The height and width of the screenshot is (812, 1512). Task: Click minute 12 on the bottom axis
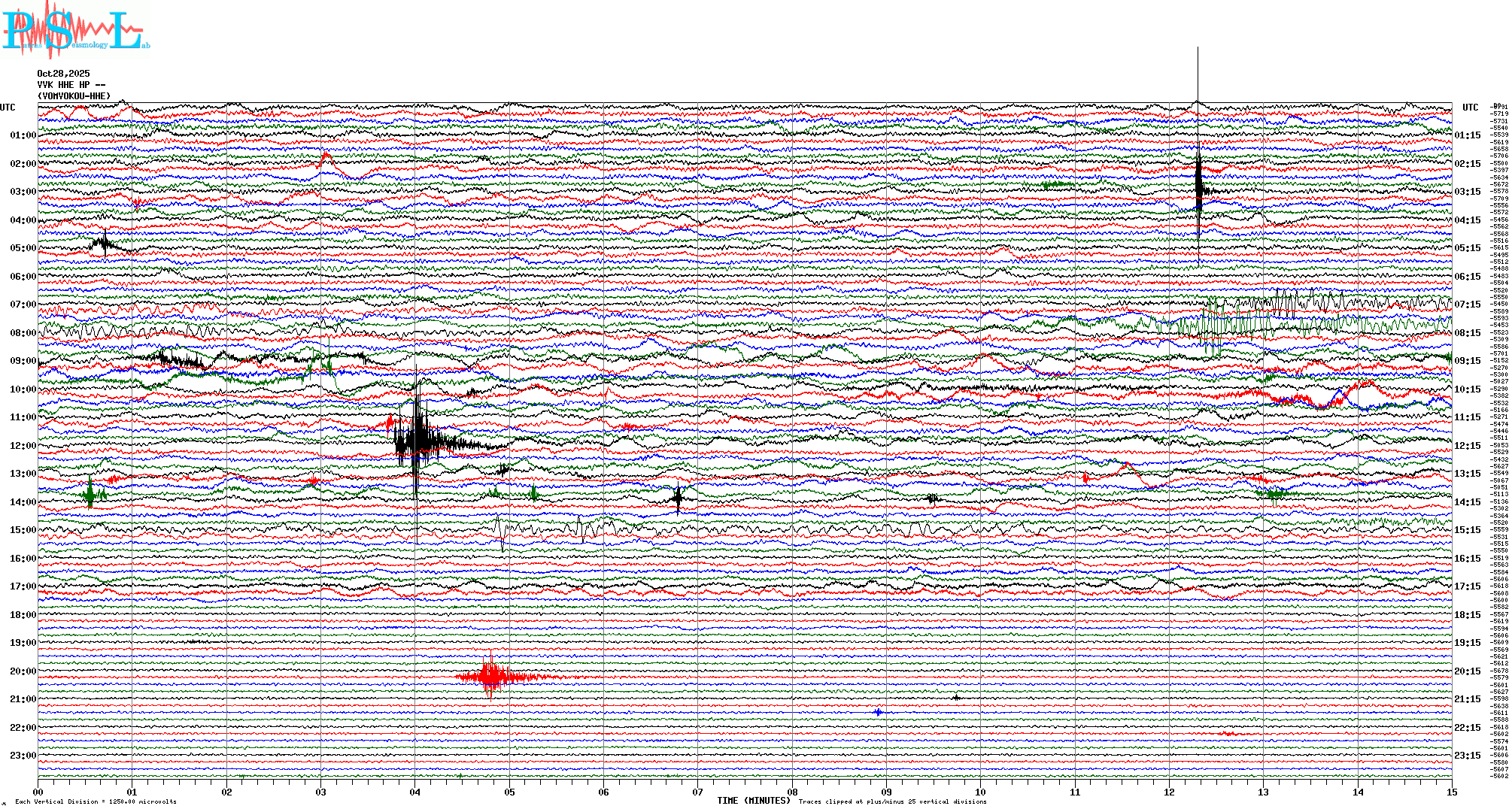point(1169,792)
